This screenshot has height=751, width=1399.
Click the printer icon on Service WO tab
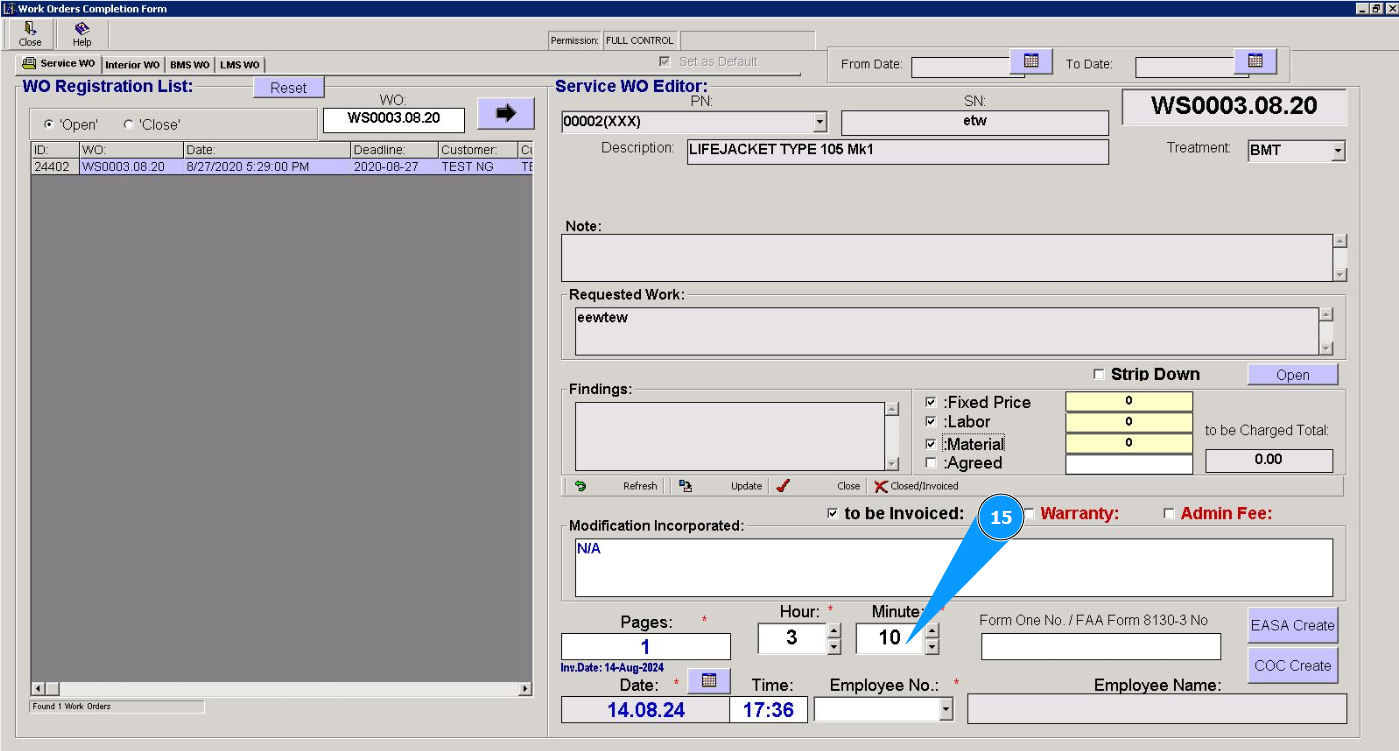29,63
